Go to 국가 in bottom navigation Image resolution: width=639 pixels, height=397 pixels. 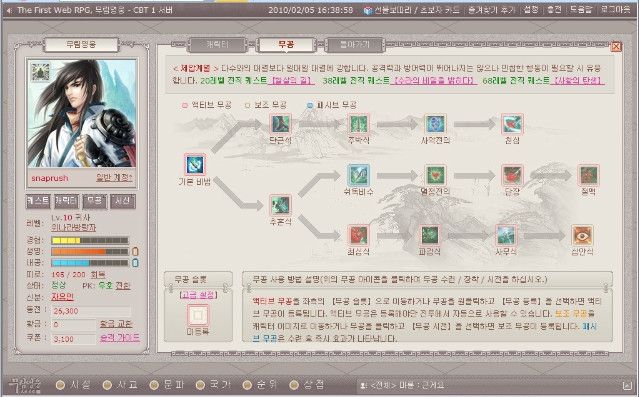(213, 384)
